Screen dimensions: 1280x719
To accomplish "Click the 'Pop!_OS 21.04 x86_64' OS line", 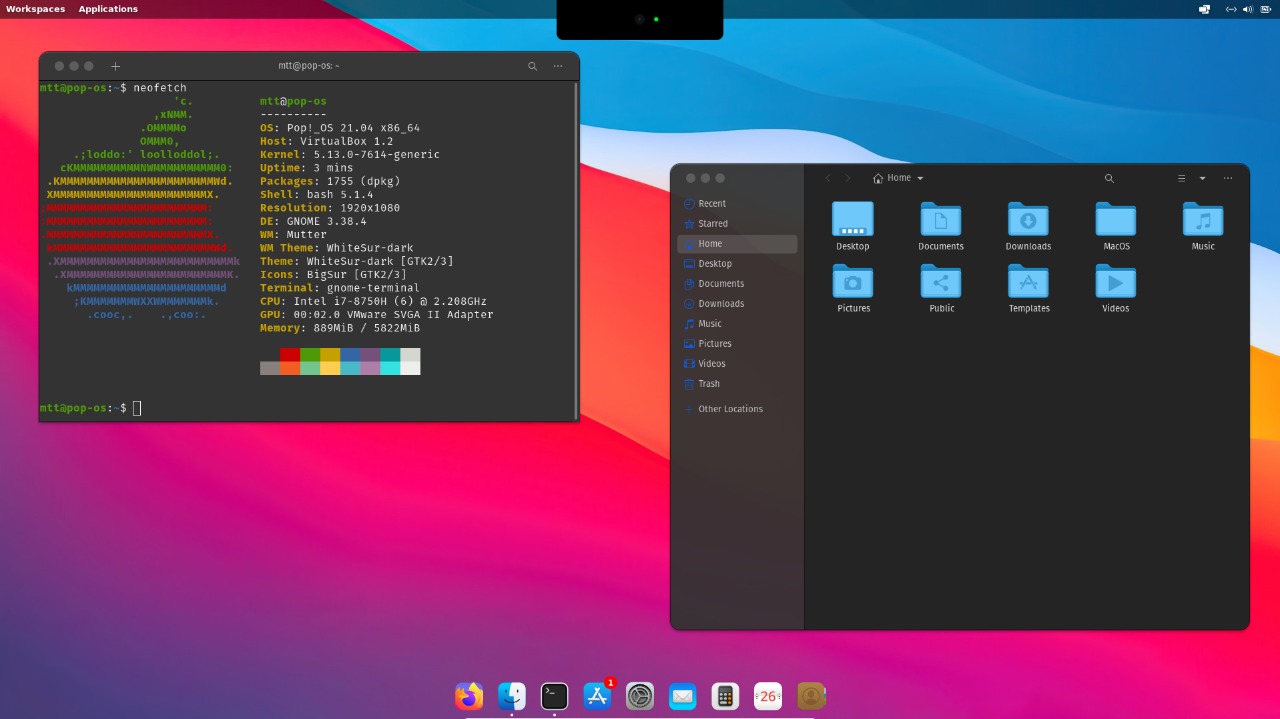I will (x=353, y=128).
